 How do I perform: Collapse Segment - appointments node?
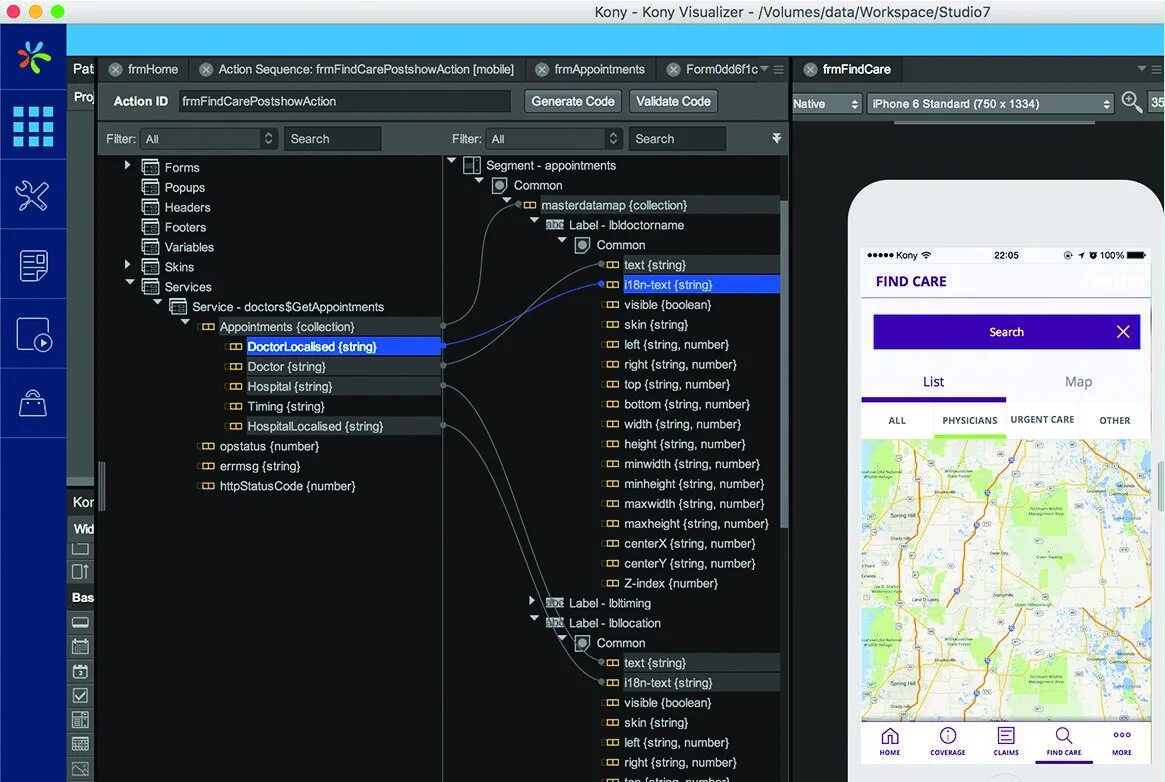pyautogui.click(x=451, y=160)
